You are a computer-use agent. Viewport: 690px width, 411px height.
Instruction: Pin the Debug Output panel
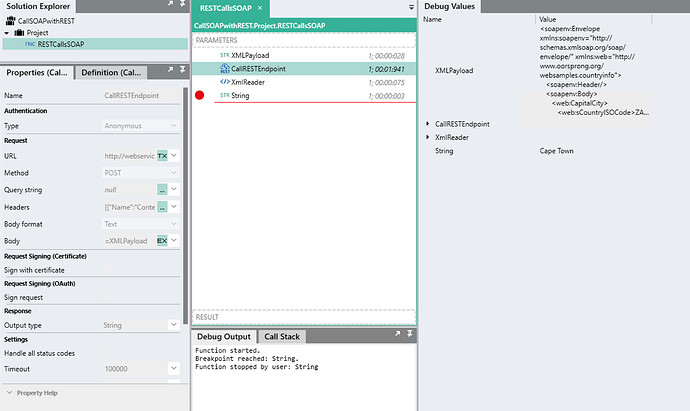pyautogui.click(x=409, y=334)
